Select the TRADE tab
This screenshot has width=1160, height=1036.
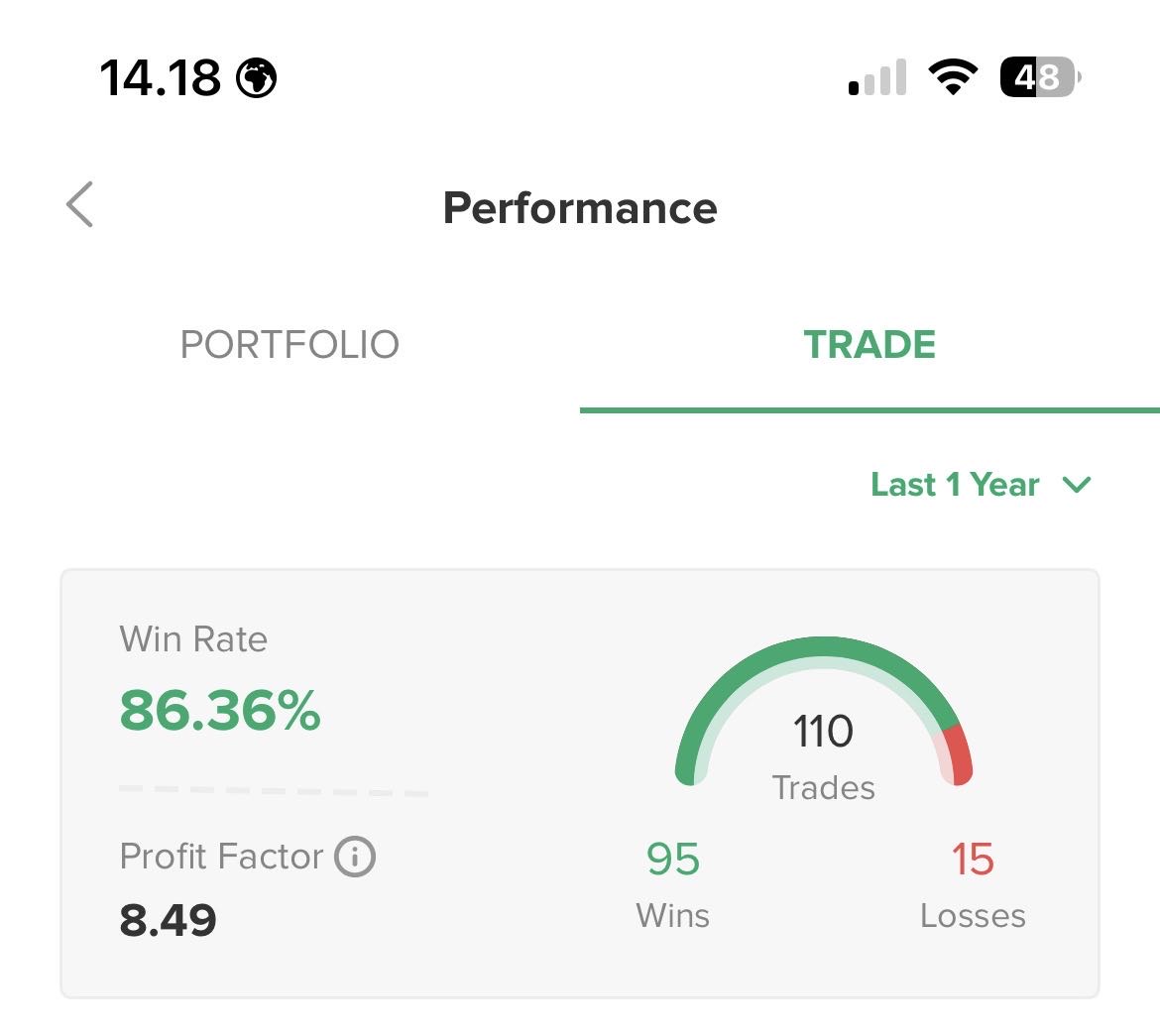pos(870,345)
